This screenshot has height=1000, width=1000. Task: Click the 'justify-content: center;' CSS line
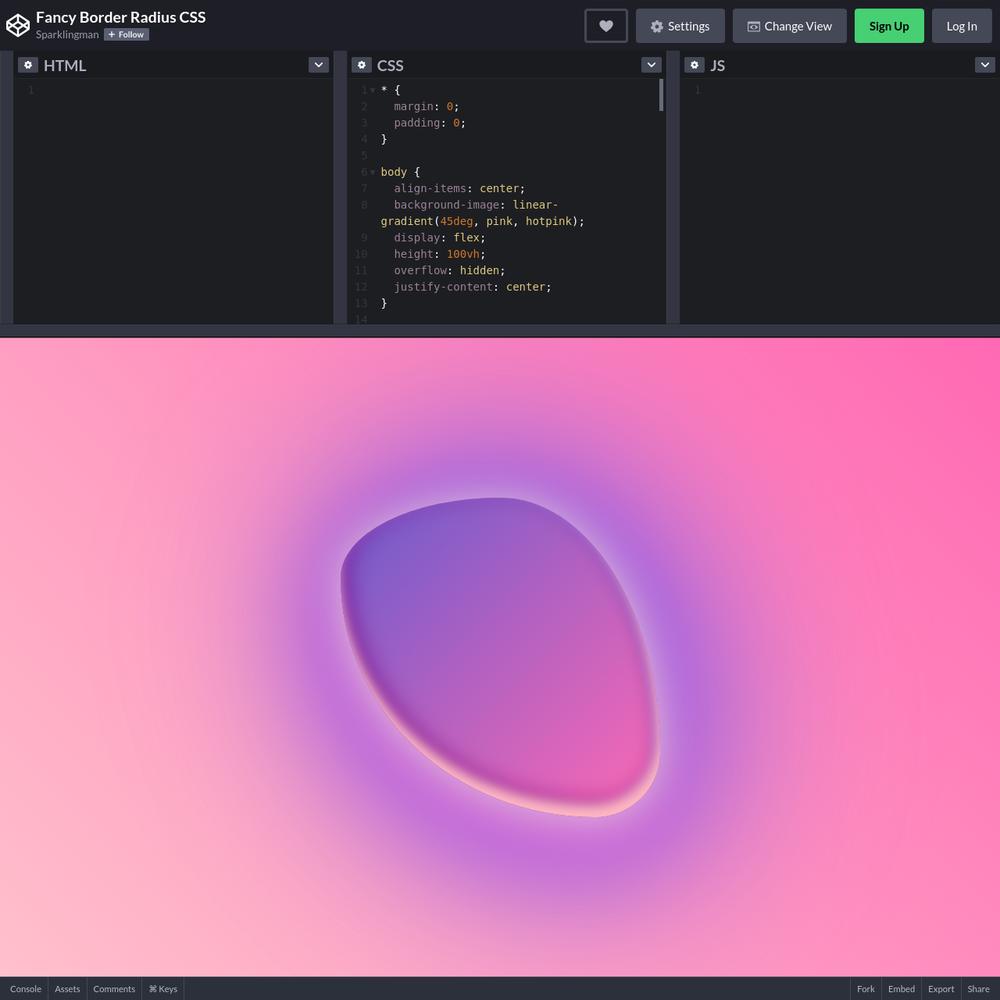472,287
